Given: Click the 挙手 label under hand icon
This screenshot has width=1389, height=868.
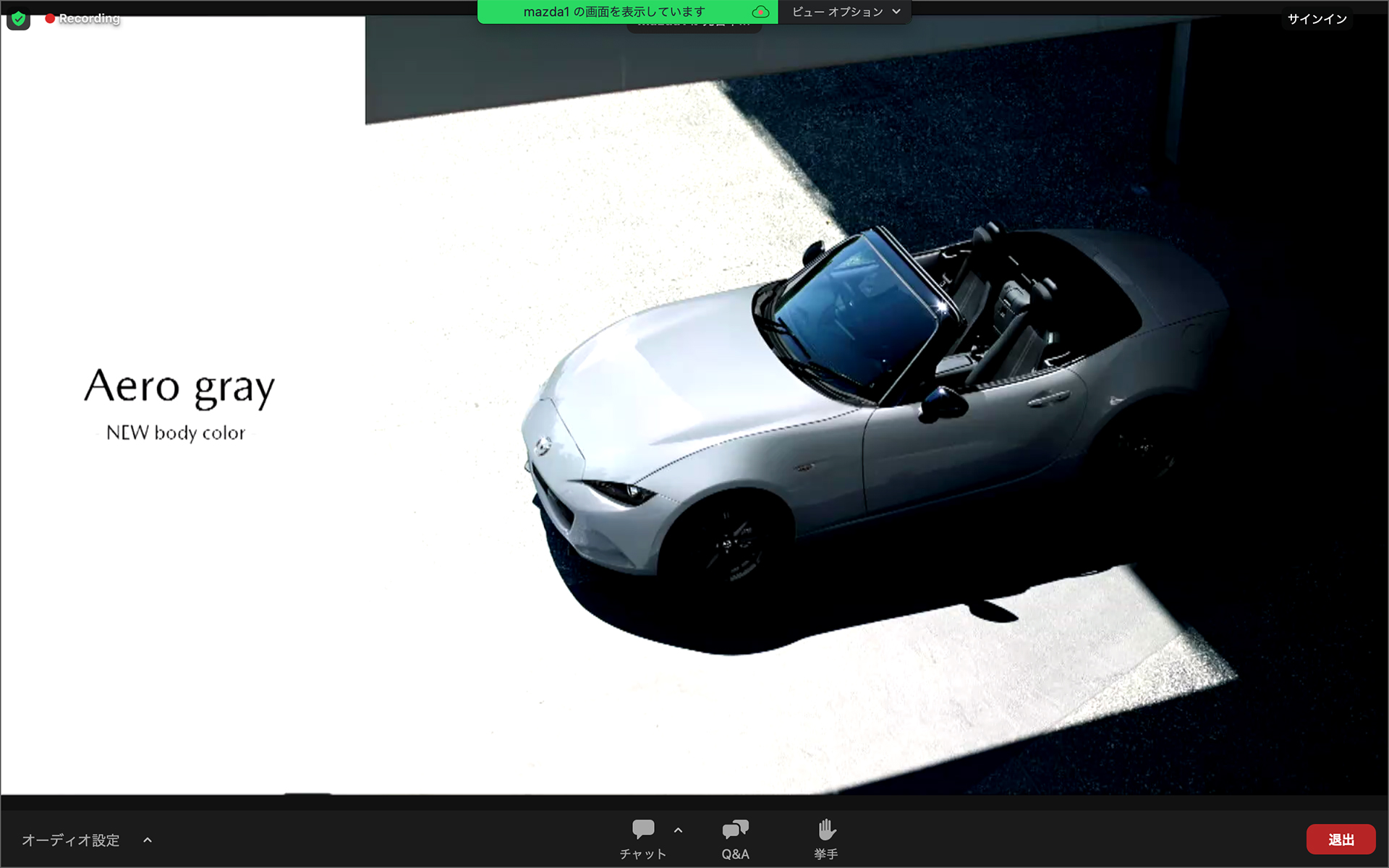Looking at the screenshot, I should [x=826, y=854].
